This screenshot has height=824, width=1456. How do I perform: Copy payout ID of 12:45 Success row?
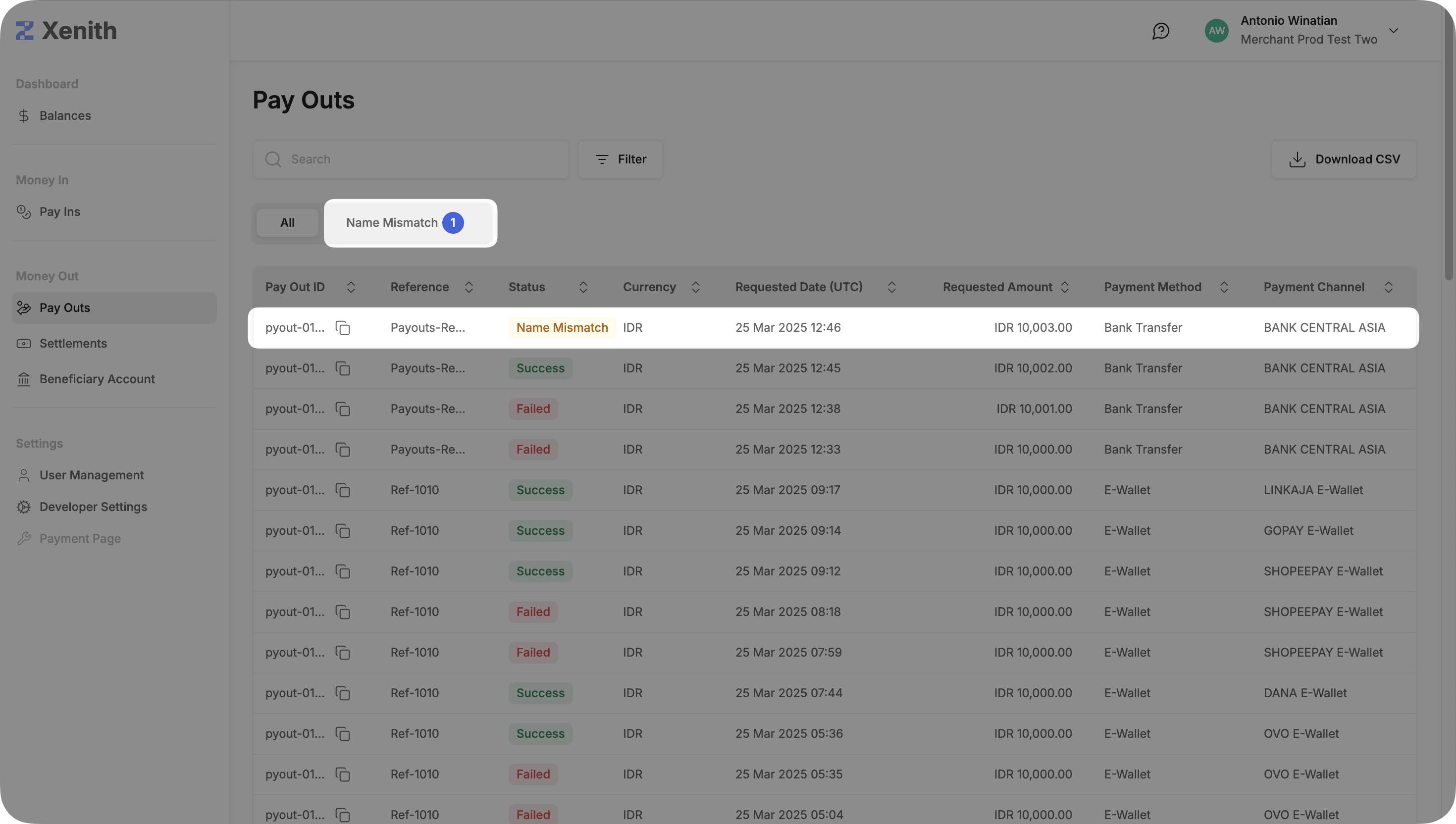[343, 368]
